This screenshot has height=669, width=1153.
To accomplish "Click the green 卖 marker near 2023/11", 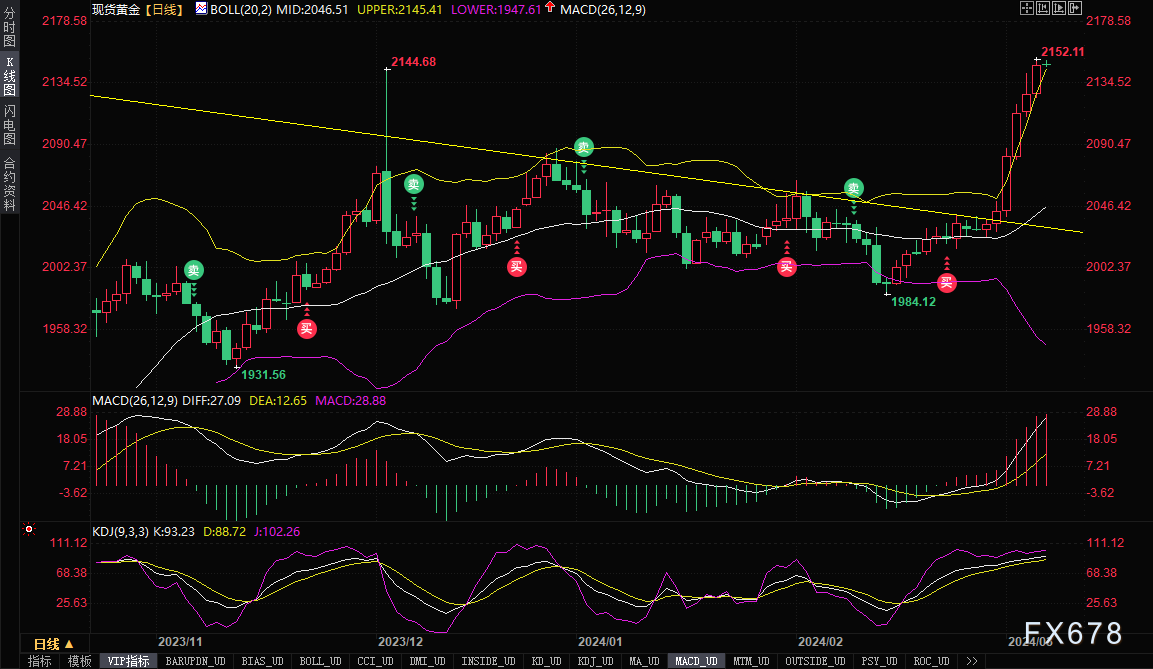I will [193, 271].
